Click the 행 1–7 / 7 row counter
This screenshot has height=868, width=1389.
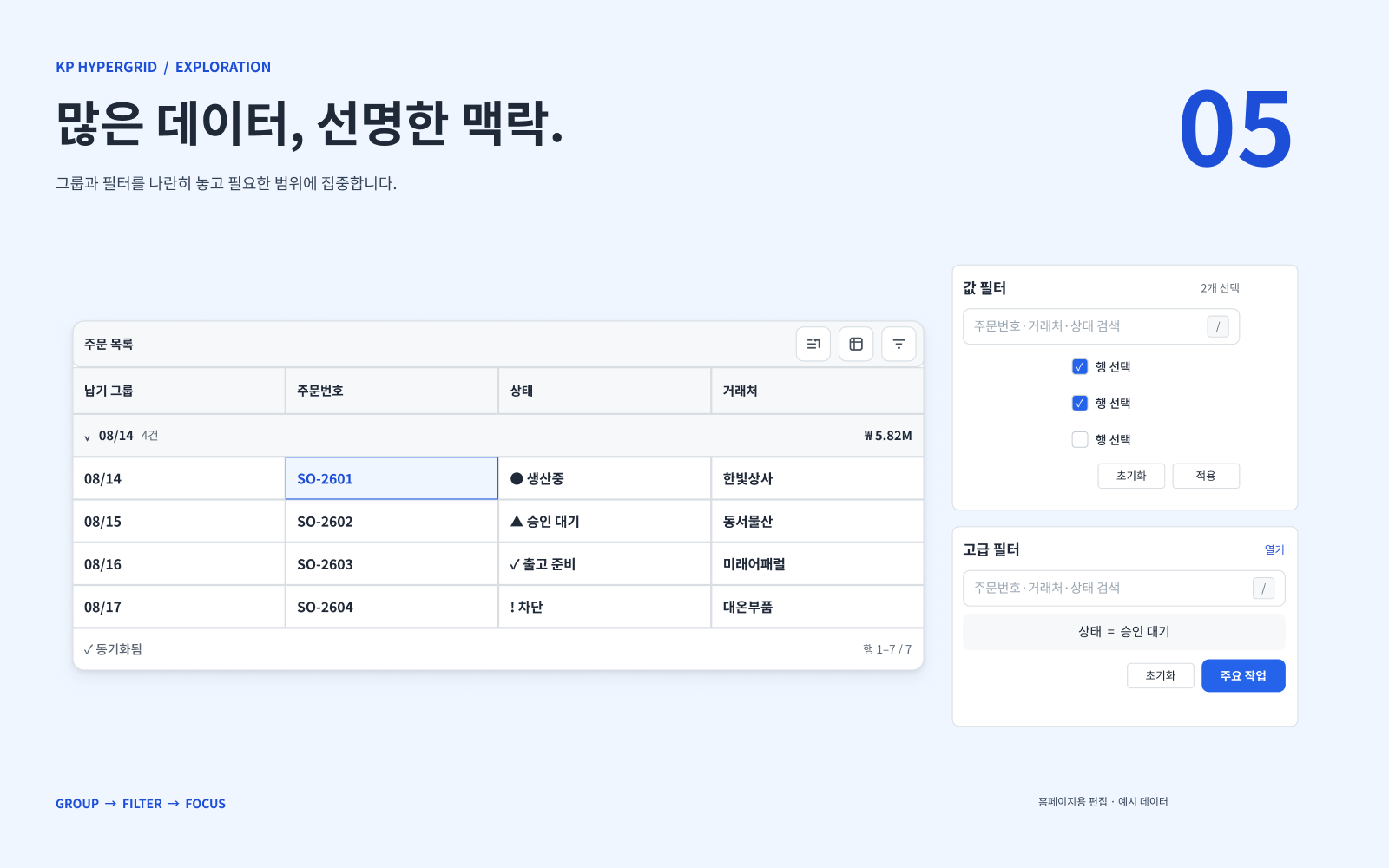tap(887, 649)
